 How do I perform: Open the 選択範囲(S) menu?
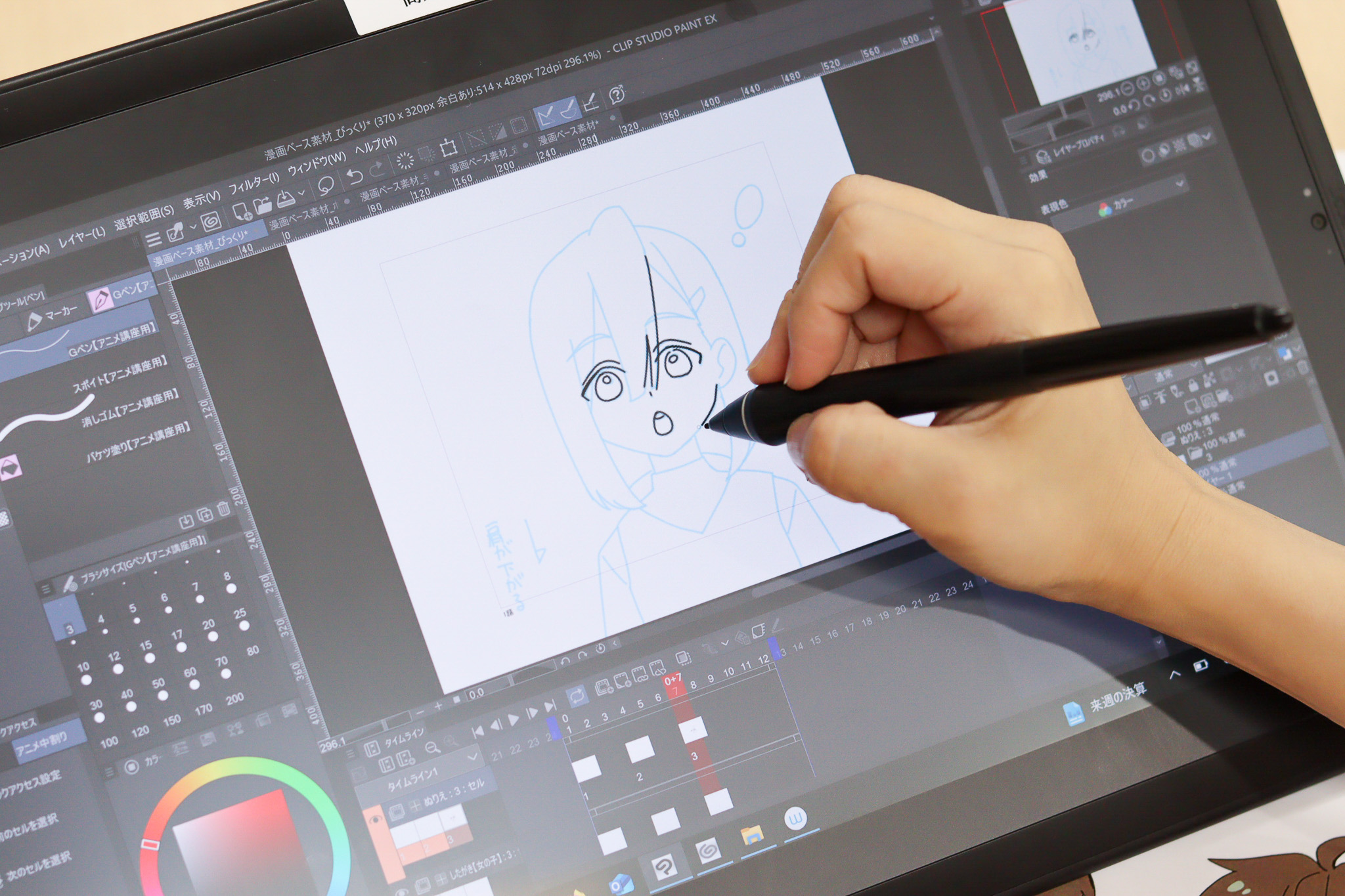click(144, 218)
